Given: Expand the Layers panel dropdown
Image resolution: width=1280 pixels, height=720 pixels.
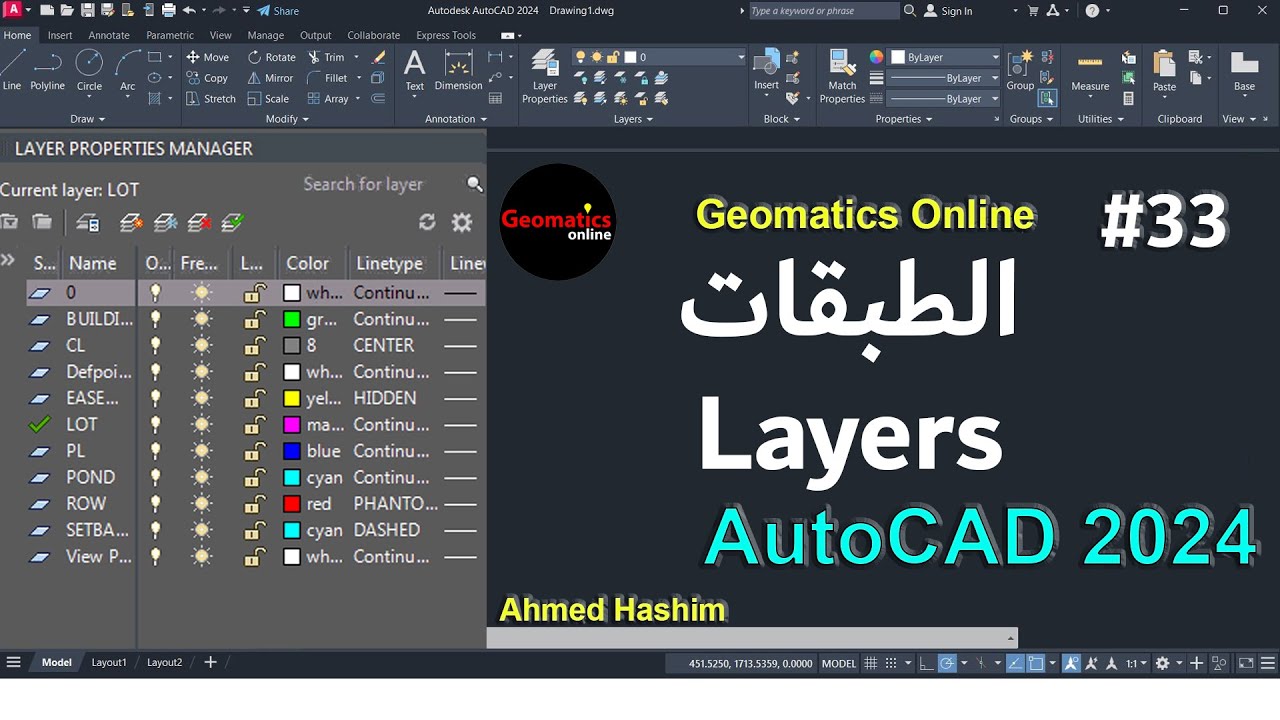Looking at the screenshot, I should 633,119.
